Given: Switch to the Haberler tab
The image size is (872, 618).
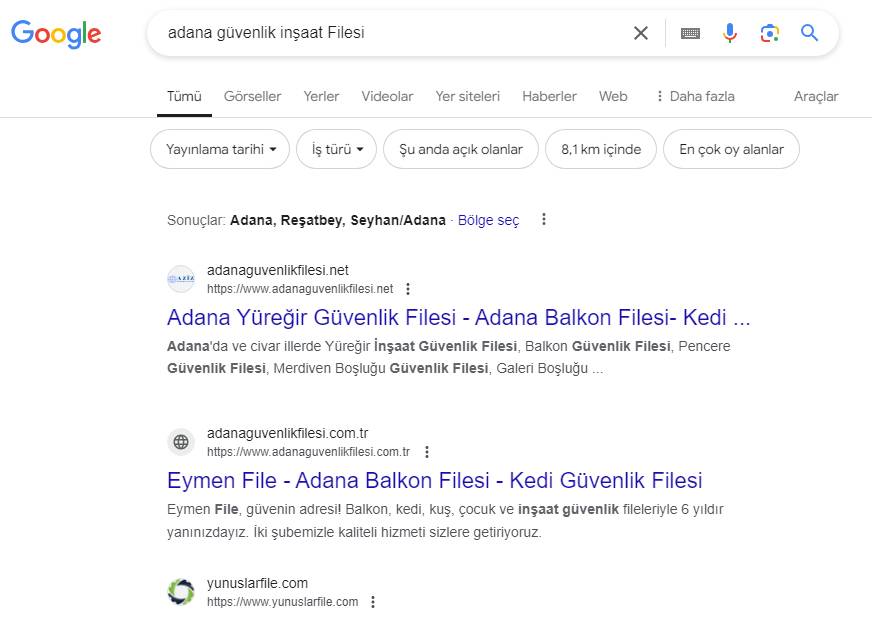Looking at the screenshot, I should (x=549, y=96).
